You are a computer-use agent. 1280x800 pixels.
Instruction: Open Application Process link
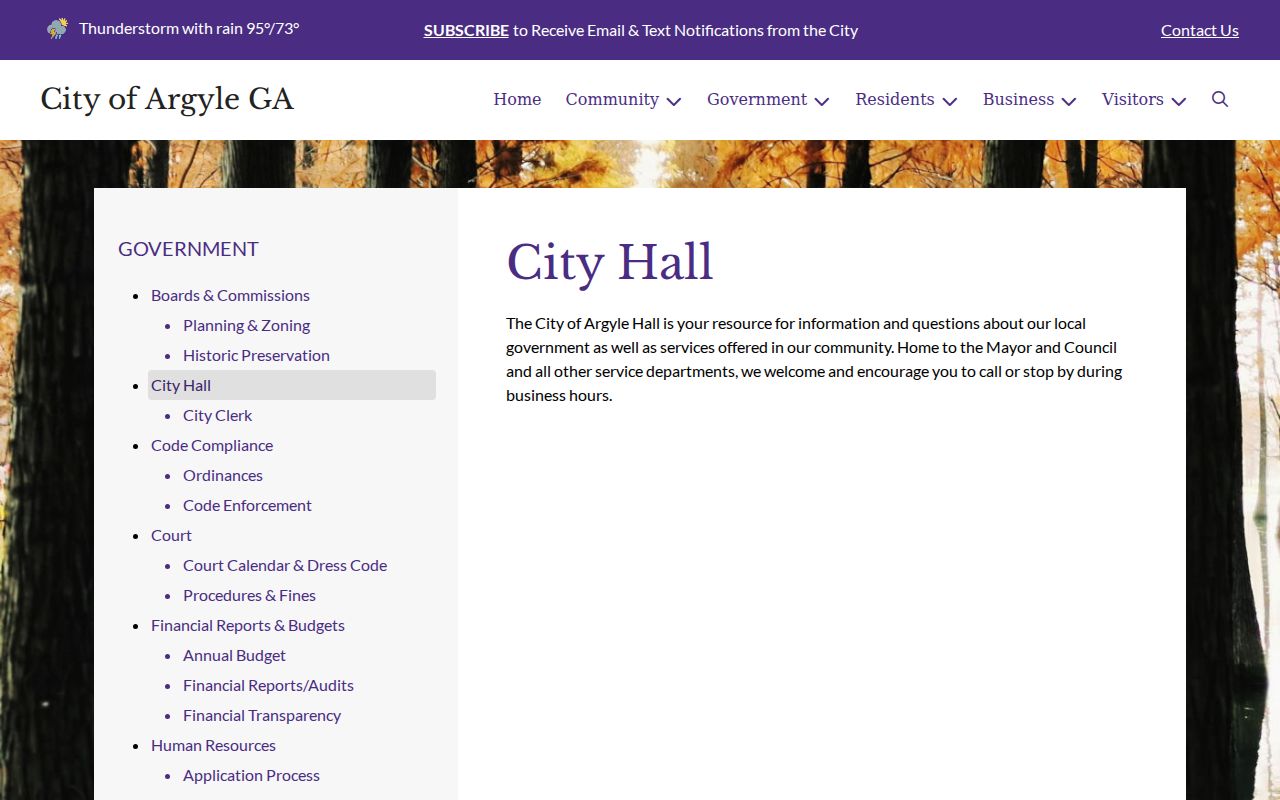[251, 775]
